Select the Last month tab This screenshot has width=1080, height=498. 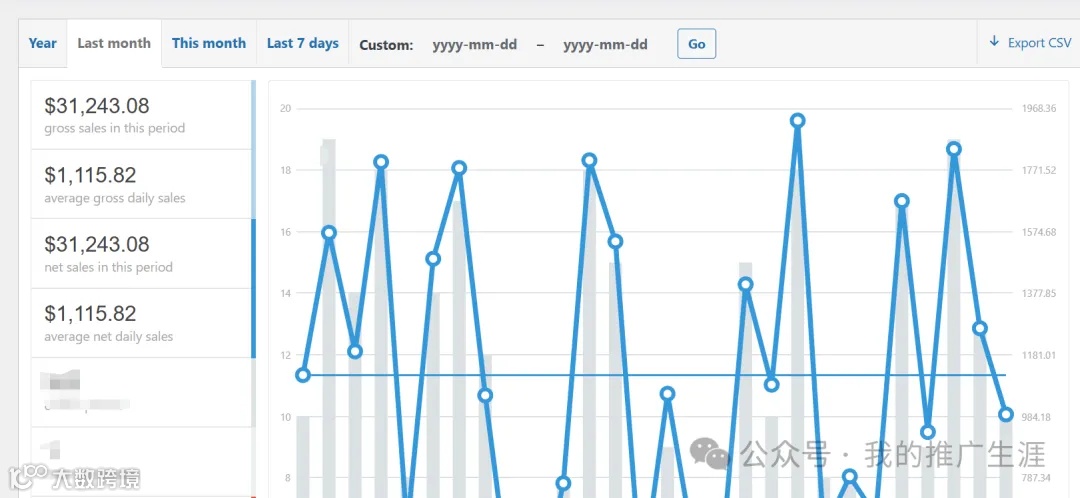114,43
